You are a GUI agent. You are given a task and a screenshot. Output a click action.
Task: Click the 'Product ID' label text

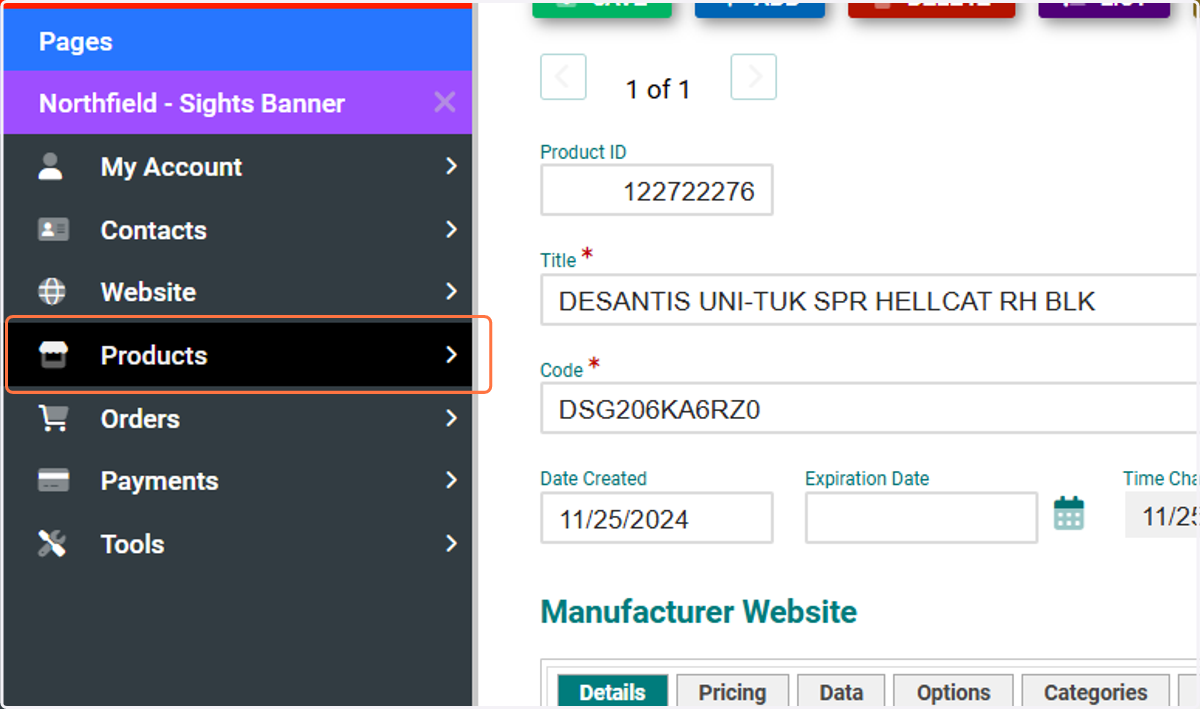point(584,152)
